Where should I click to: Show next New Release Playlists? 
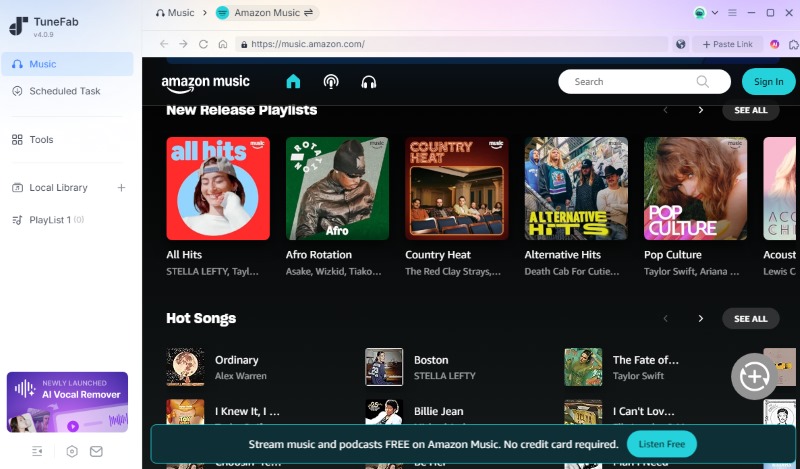701,110
